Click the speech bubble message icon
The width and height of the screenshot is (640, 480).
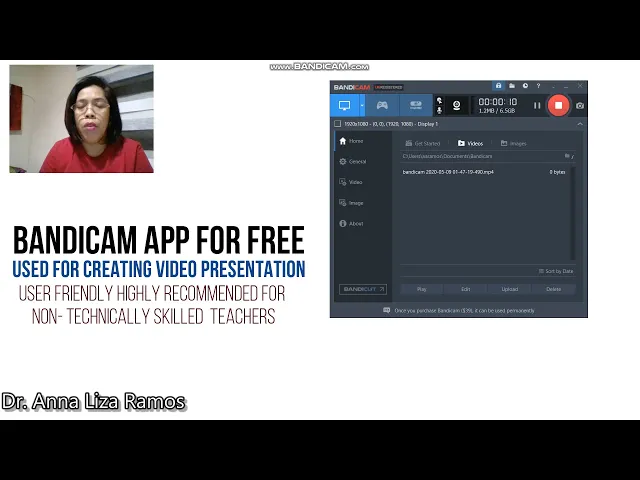[x=387, y=311]
